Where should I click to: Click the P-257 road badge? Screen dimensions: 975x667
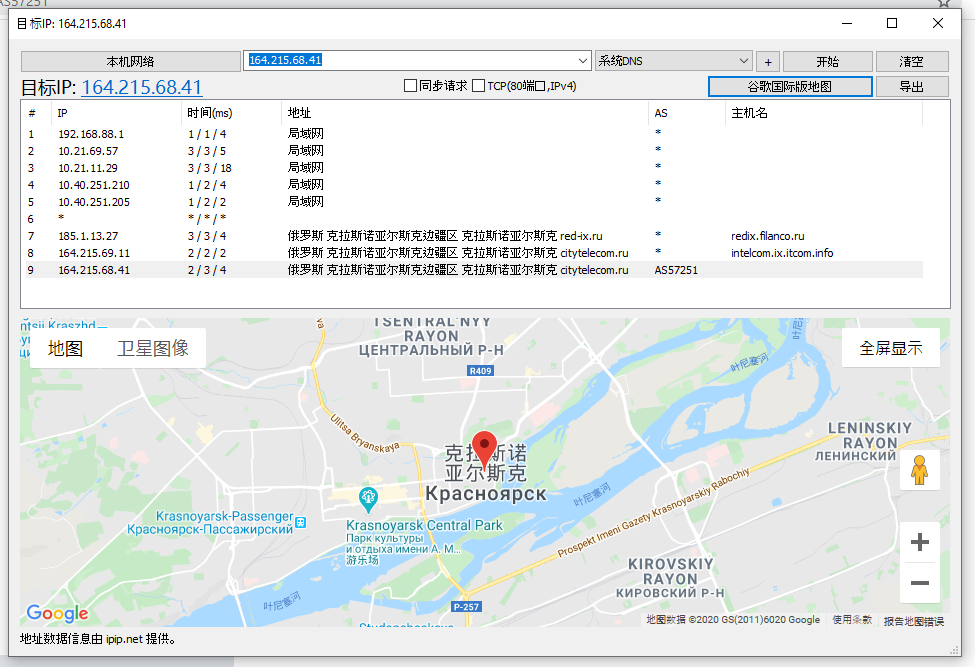pos(466,607)
